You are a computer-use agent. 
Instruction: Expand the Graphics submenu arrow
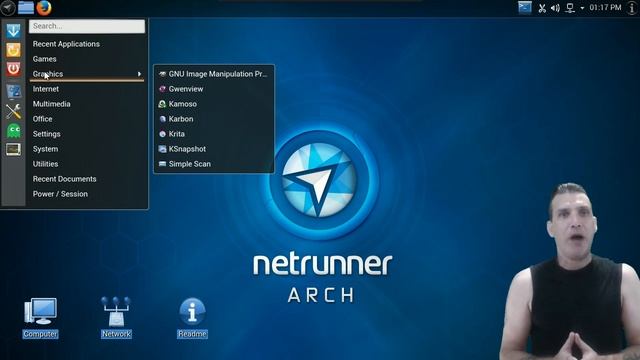[x=139, y=74]
